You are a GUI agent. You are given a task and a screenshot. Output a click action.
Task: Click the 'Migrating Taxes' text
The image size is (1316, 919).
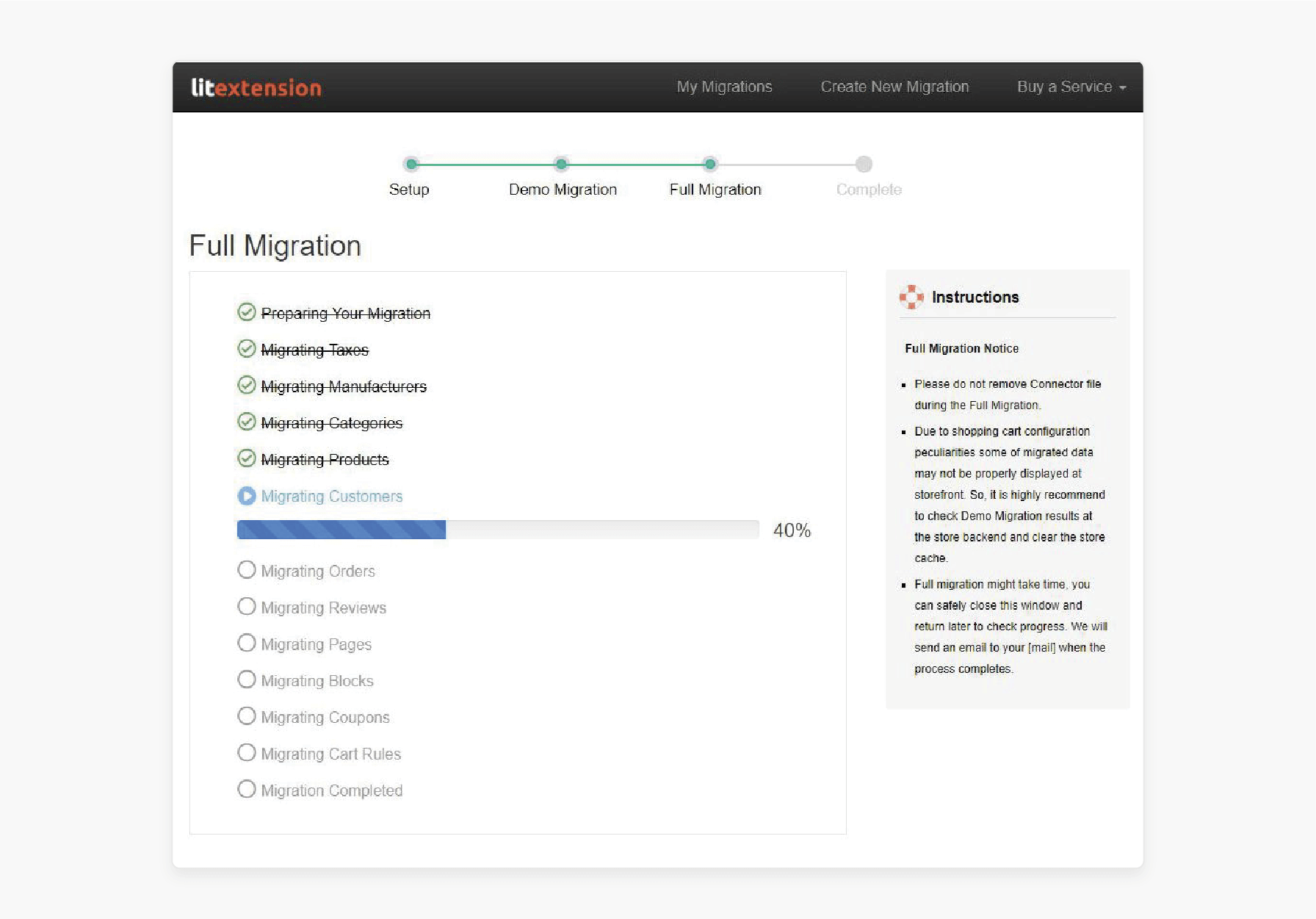pos(315,350)
